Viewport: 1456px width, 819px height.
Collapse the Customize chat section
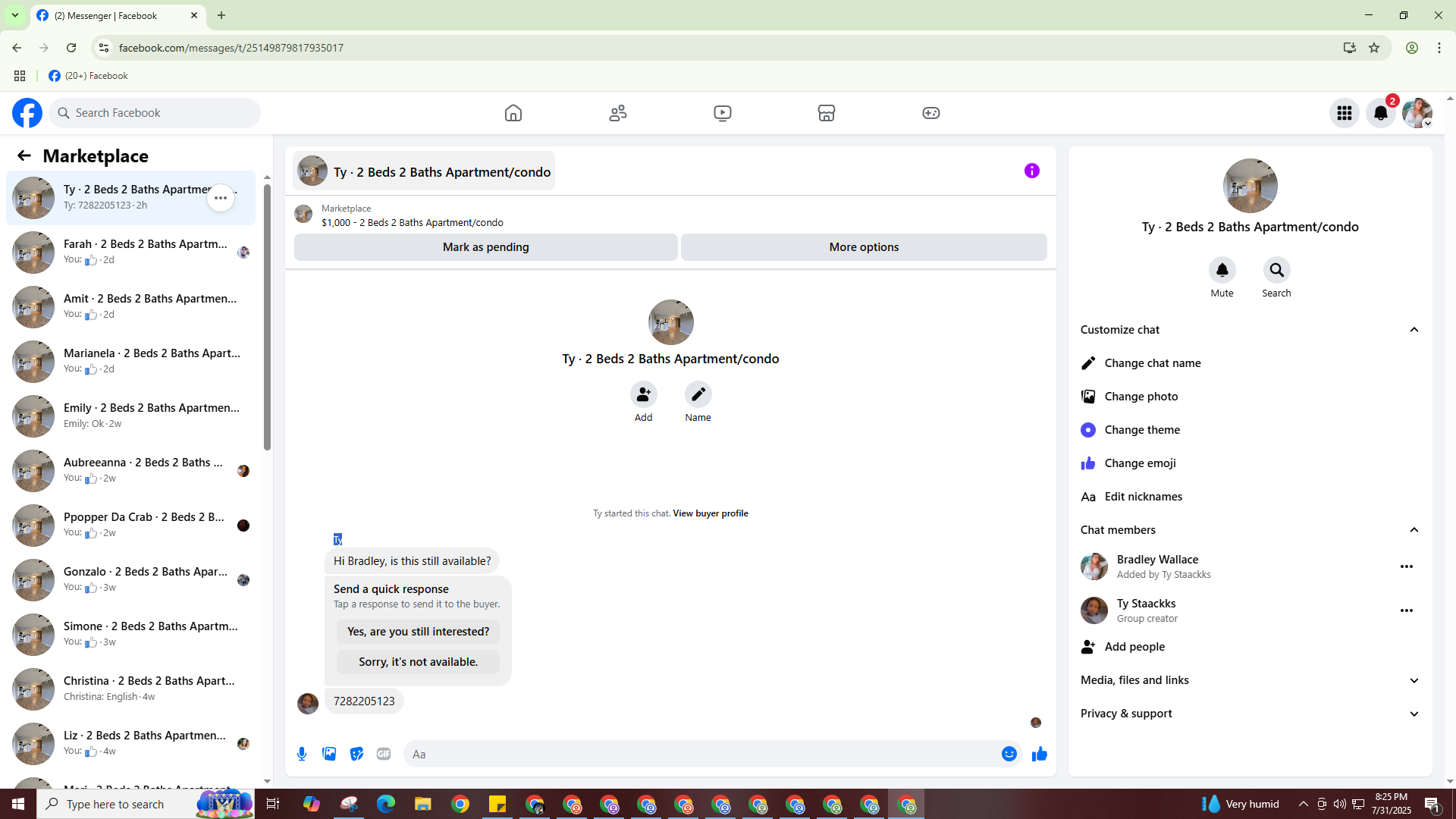(1414, 330)
